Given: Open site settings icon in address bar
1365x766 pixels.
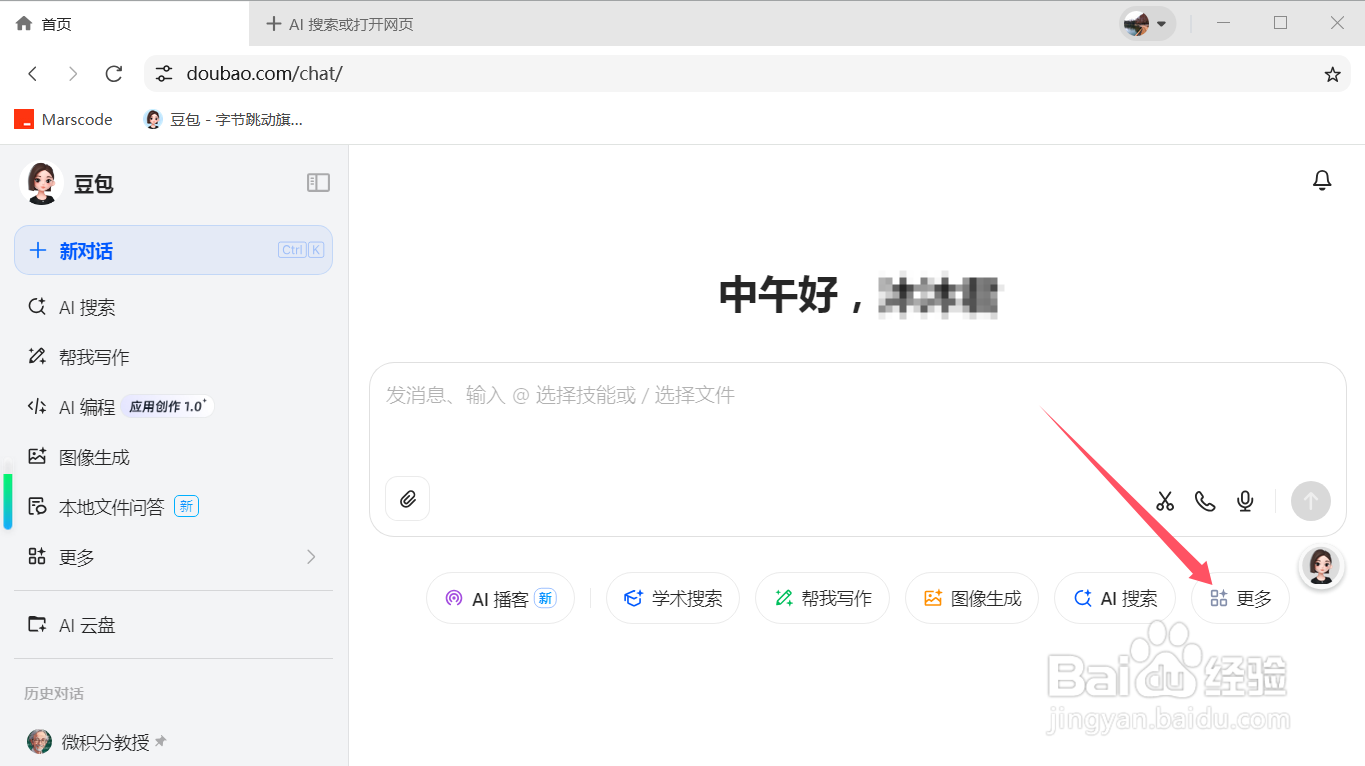Looking at the screenshot, I should 164,74.
